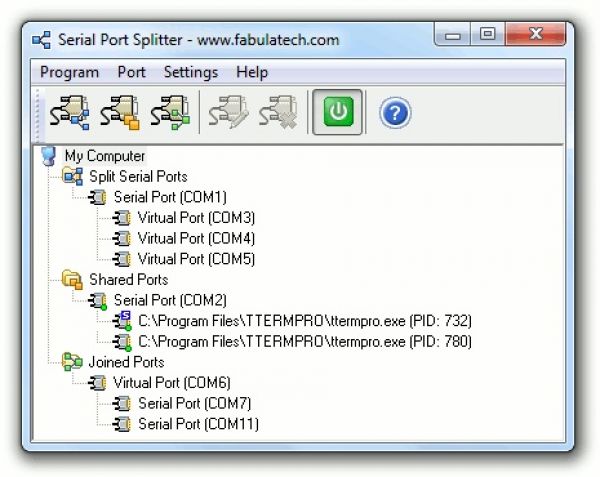The image size is (600, 477).
Task: Click the share serial port toolbar icon
Action: 120,112
